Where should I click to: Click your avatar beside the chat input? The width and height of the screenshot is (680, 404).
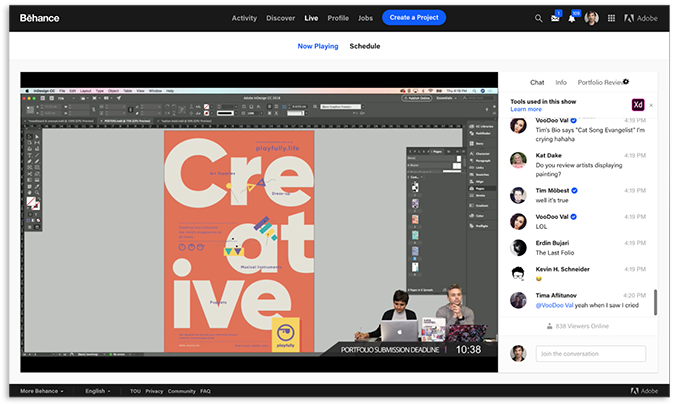[518, 354]
